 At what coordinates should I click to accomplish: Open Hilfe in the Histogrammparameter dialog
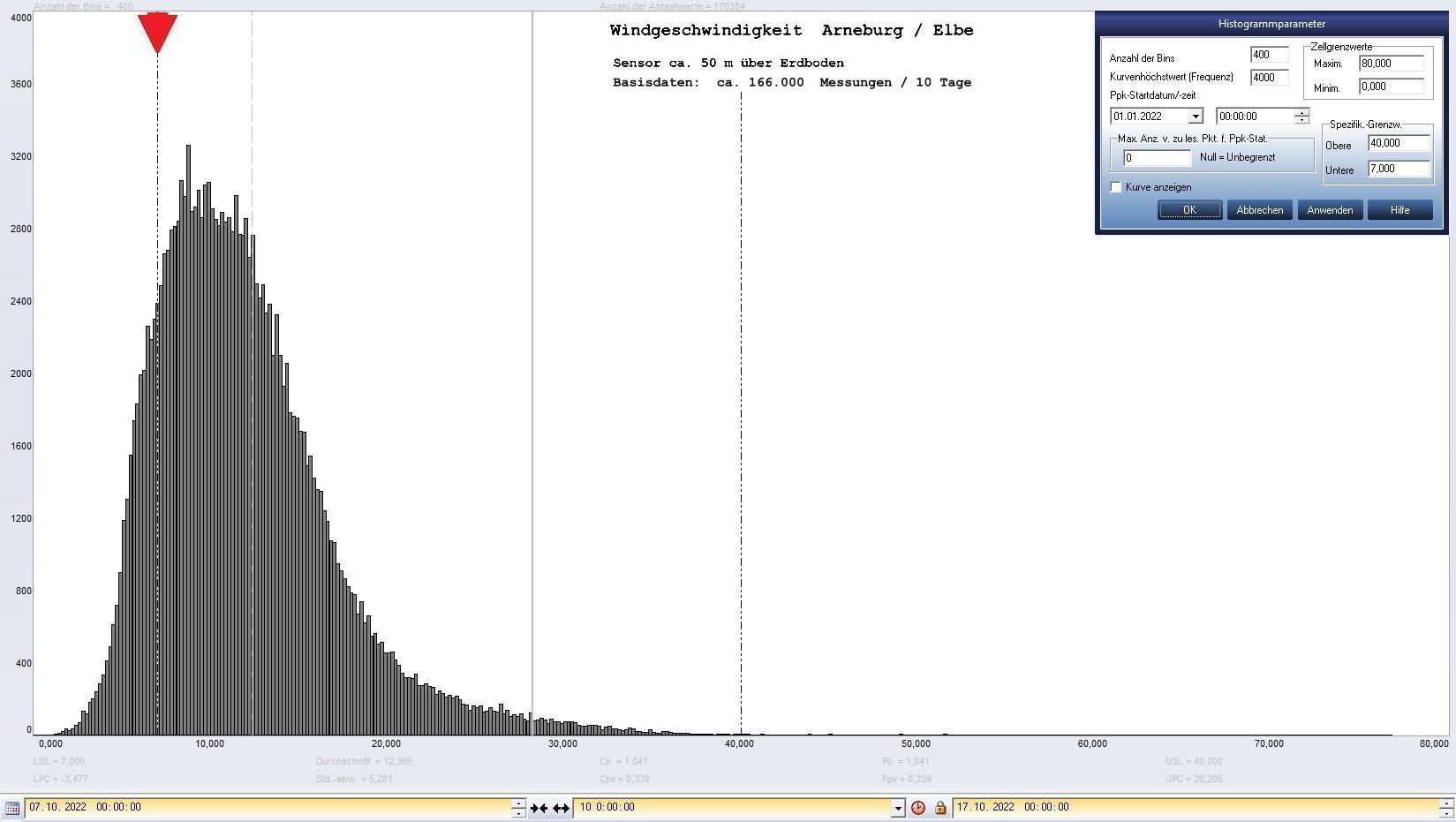click(x=1399, y=210)
